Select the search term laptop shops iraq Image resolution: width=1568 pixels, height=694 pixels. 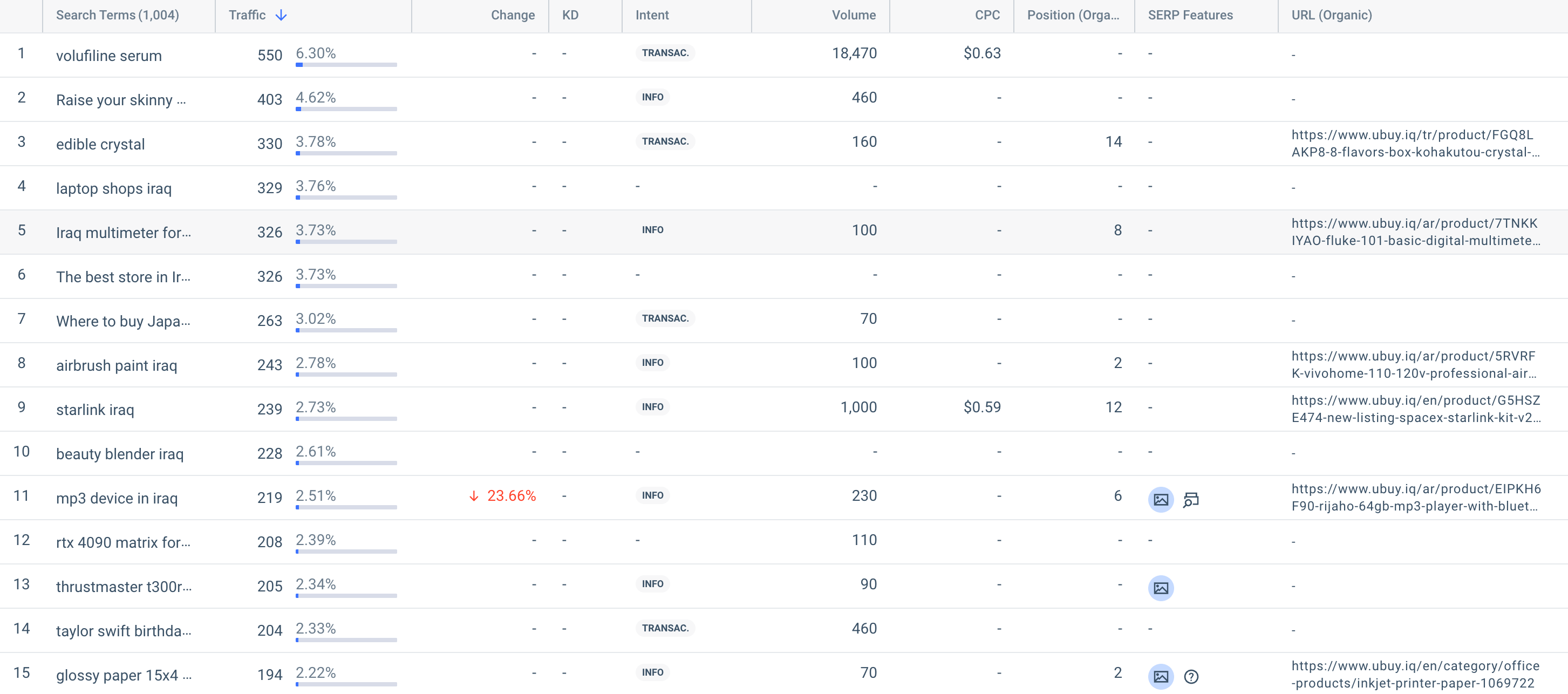114,188
